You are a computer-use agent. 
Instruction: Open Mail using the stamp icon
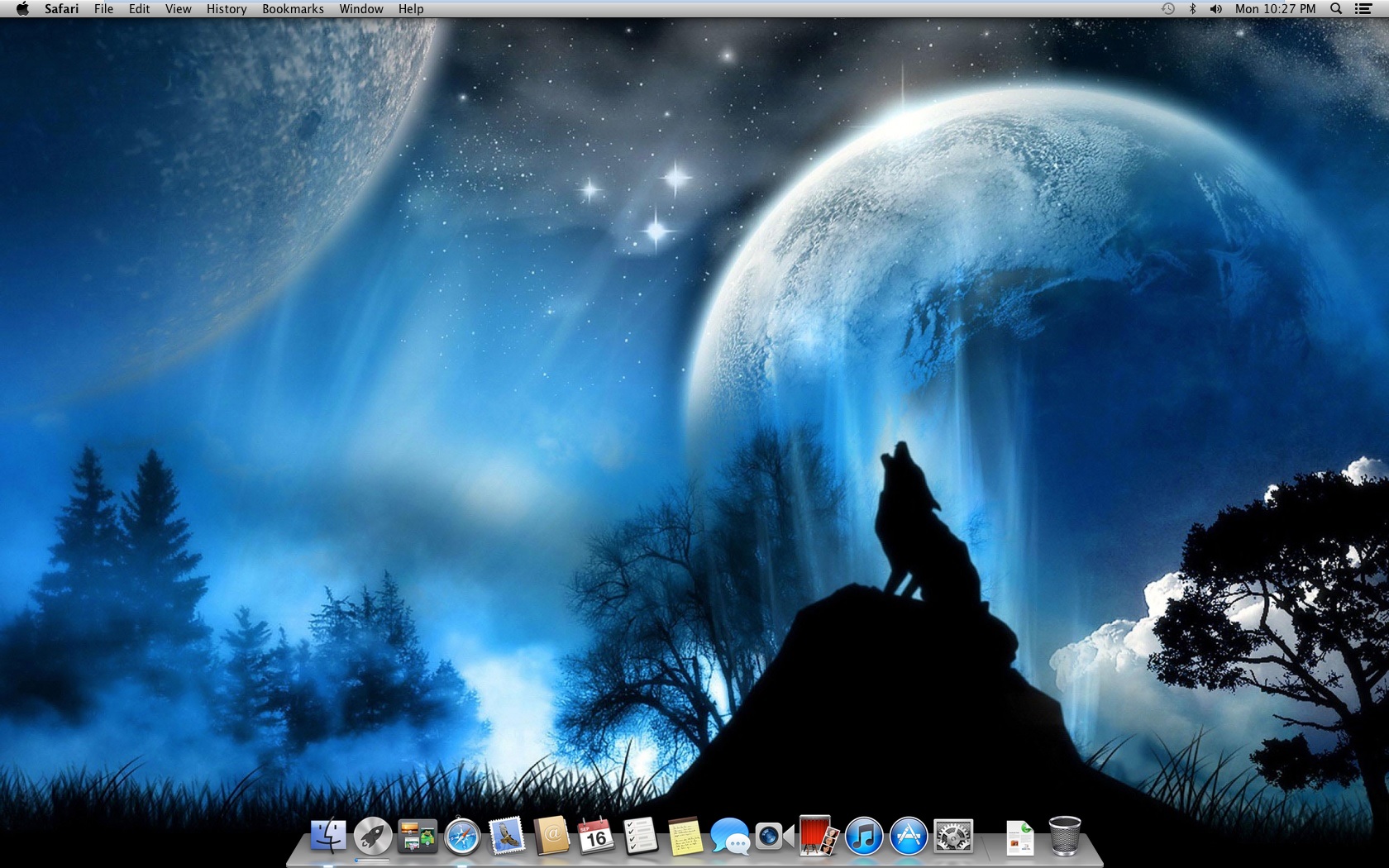(x=507, y=837)
